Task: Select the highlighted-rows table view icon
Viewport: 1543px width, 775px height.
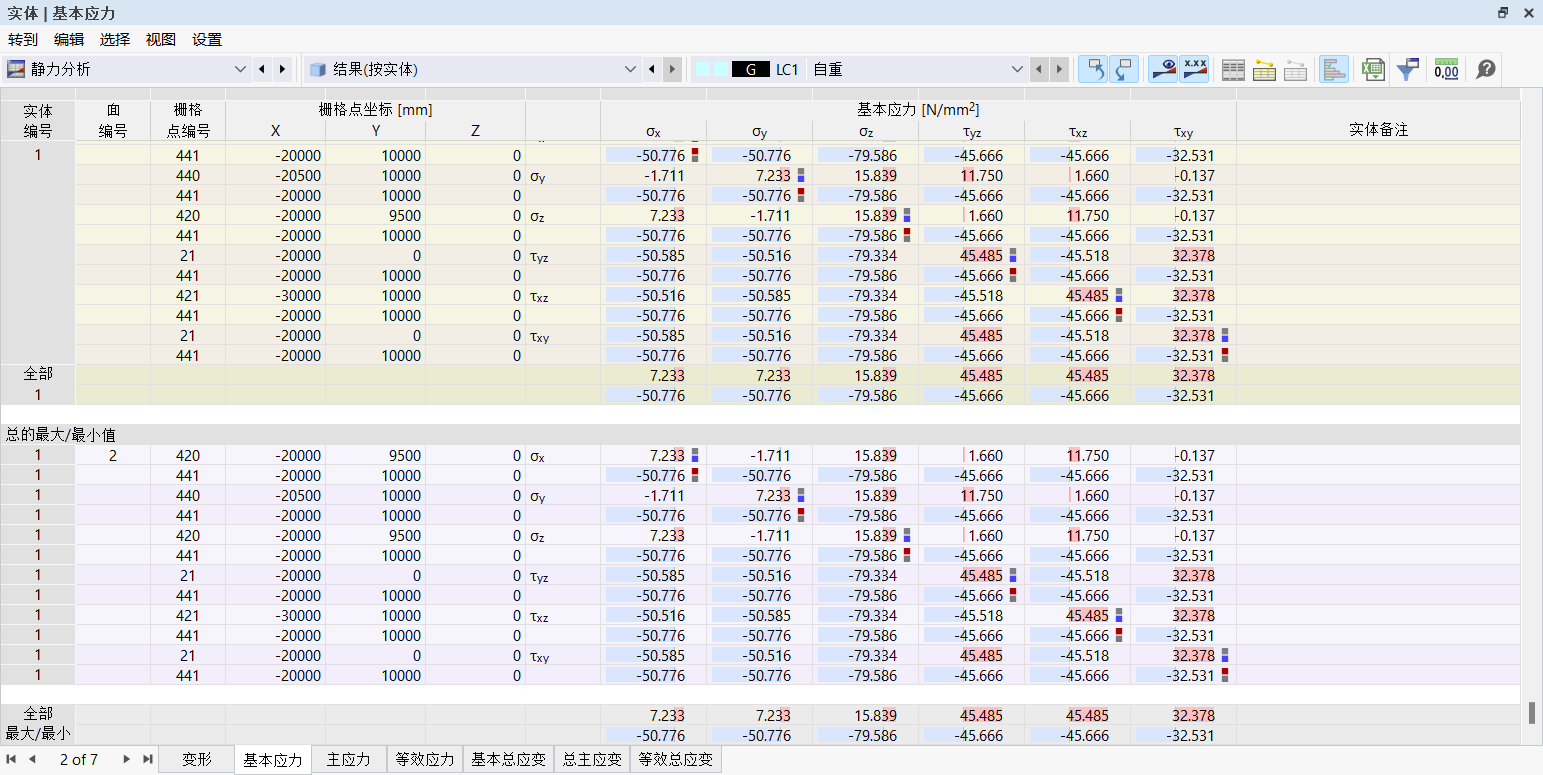Action: click(x=1264, y=69)
